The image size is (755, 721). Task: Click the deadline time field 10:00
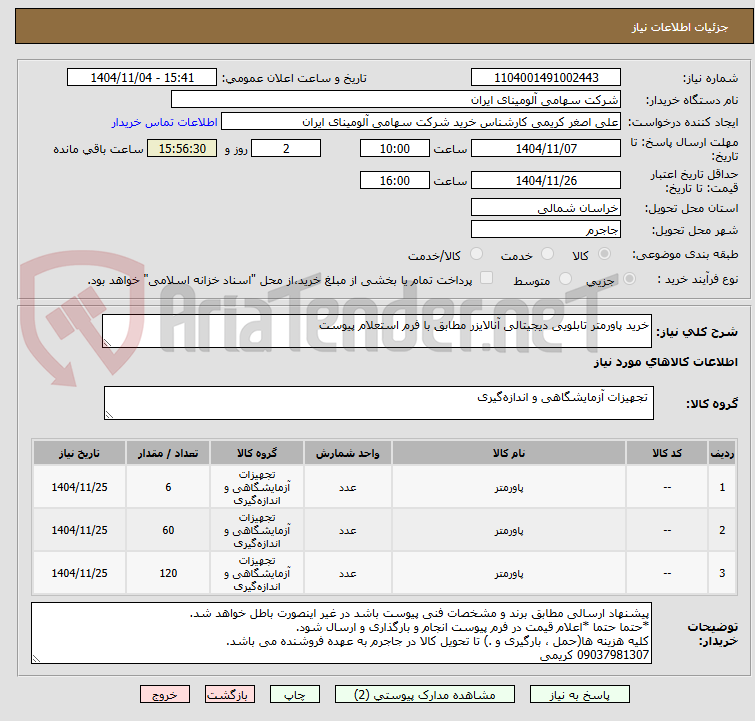(x=394, y=148)
